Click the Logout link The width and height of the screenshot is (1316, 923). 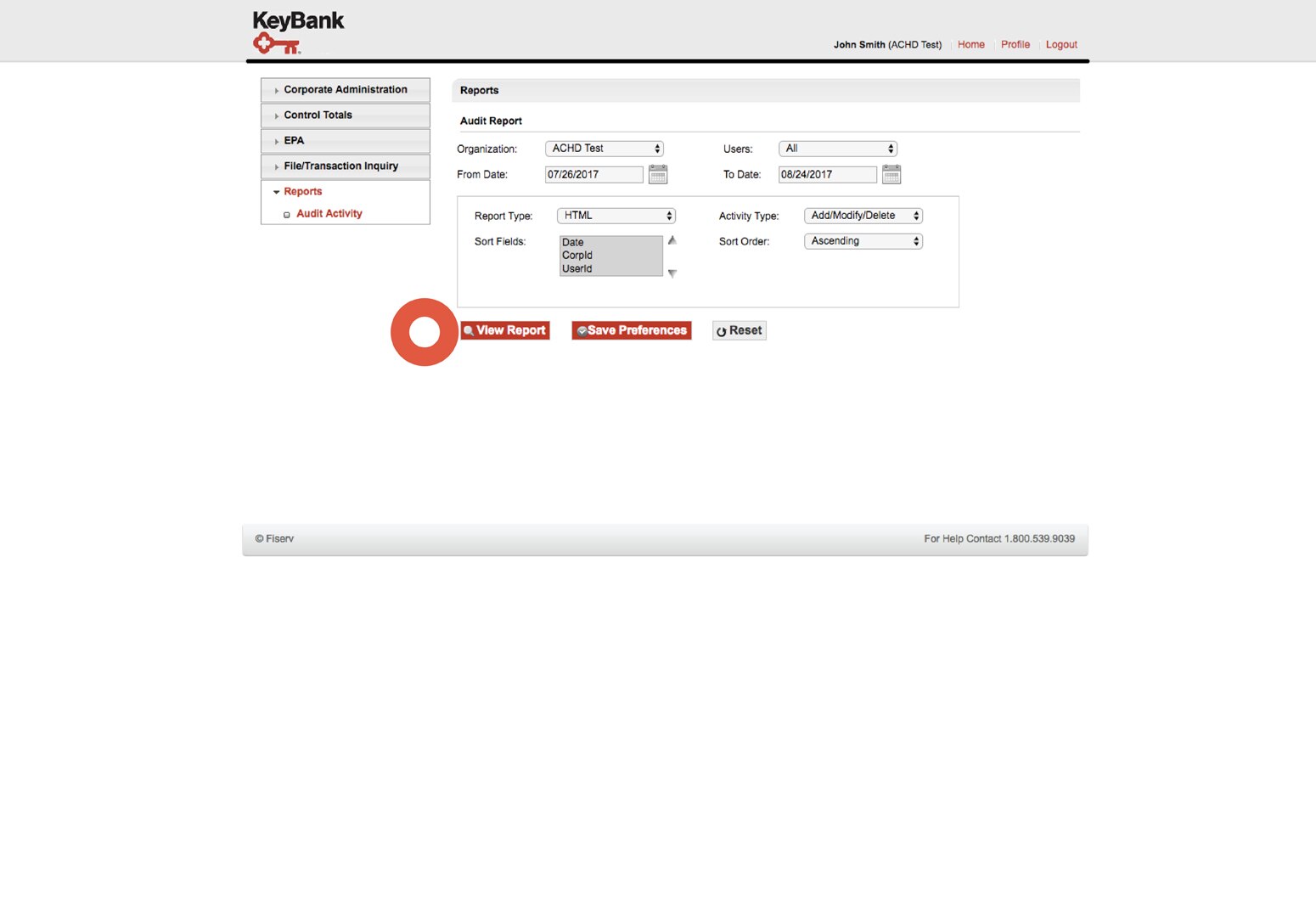(1060, 45)
